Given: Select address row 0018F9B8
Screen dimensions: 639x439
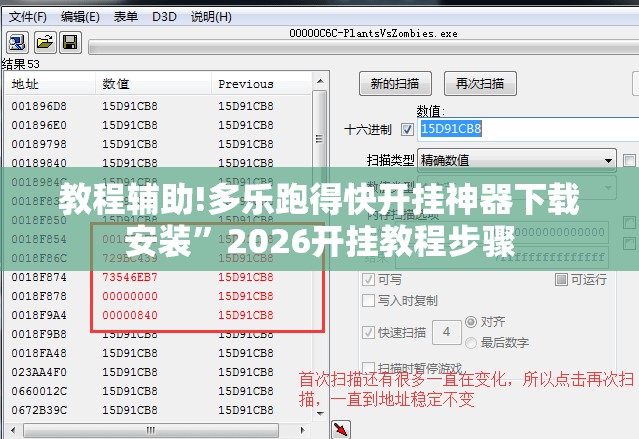Looking at the screenshot, I should pos(159,334).
